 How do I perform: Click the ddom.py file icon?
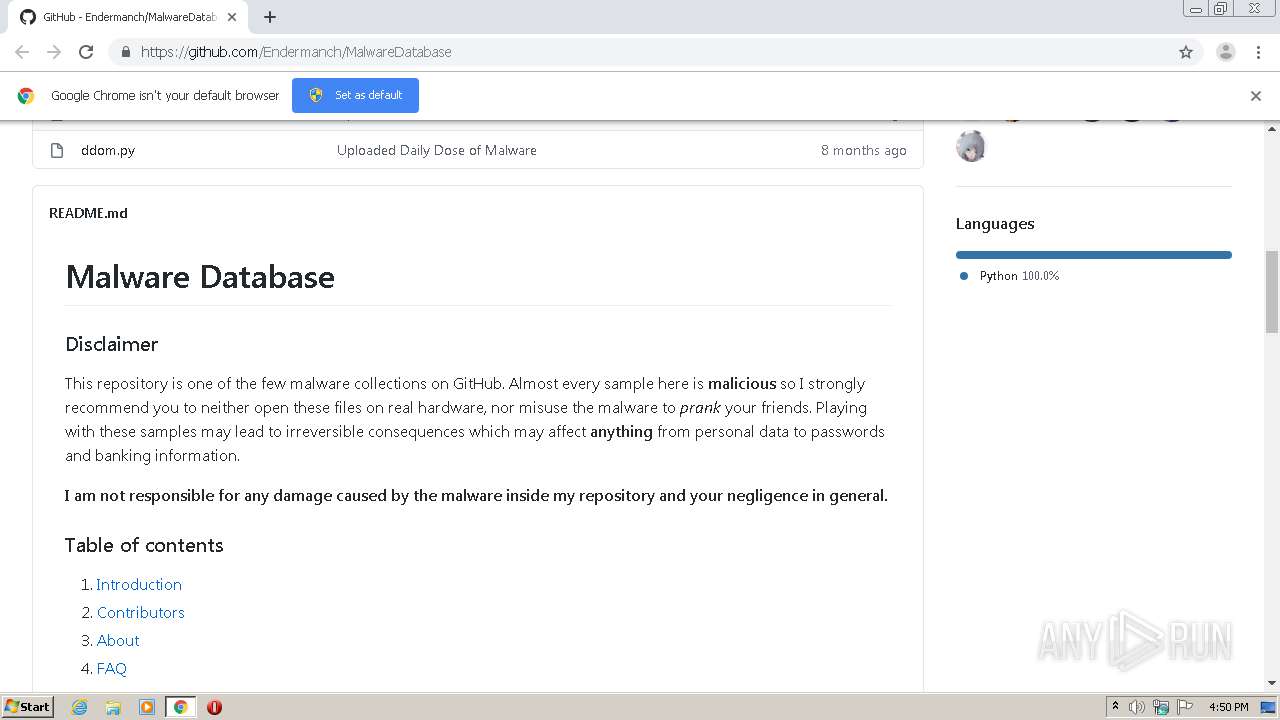57,150
